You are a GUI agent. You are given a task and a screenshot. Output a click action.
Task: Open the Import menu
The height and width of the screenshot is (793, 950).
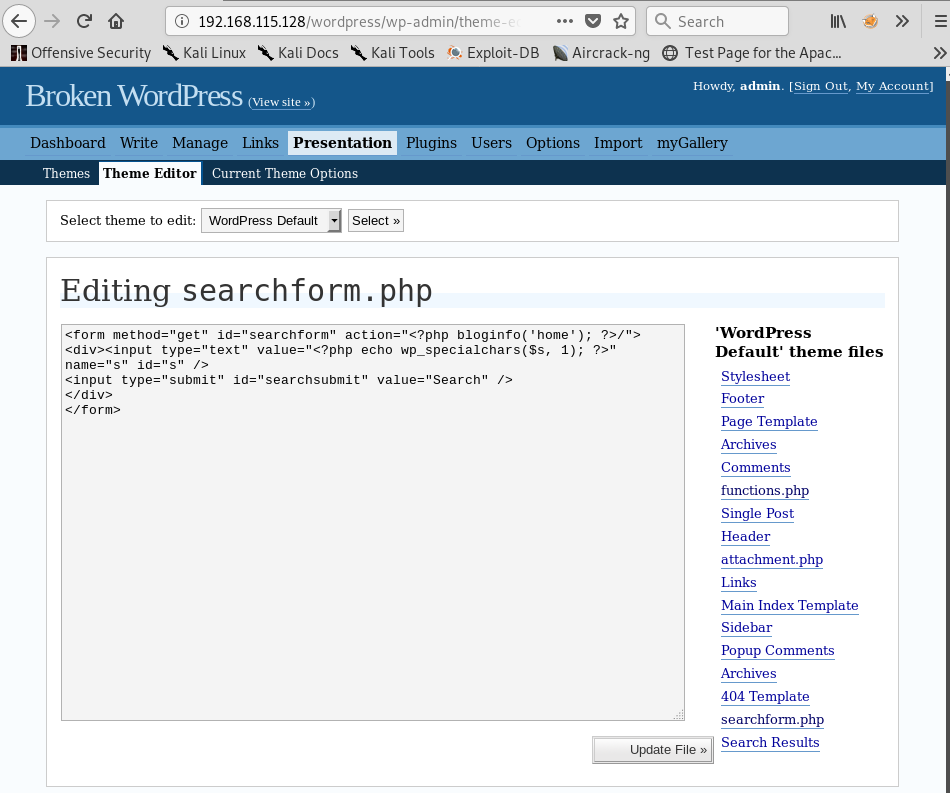pos(618,143)
